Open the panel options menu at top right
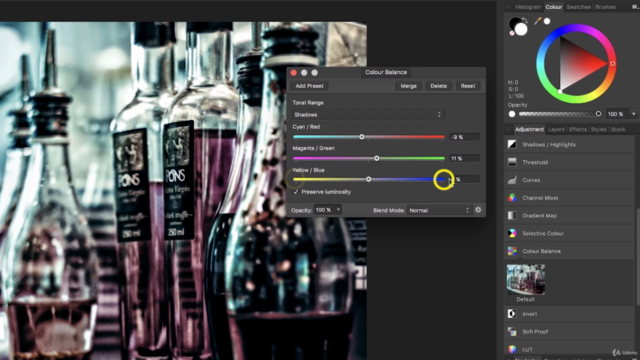Image resolution: width=640 pixels, height=360 pixels. point(635,7)
